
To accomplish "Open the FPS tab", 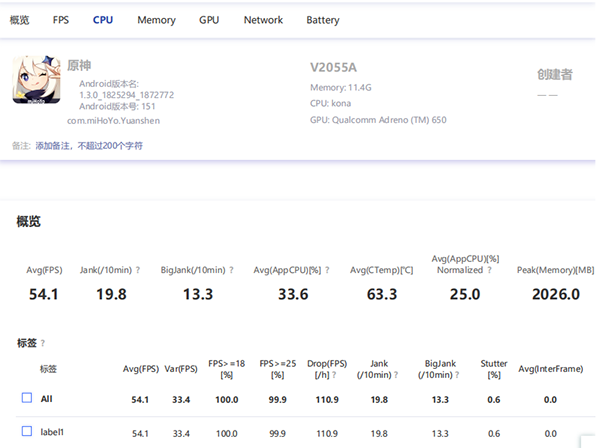I will coord(61,20).
